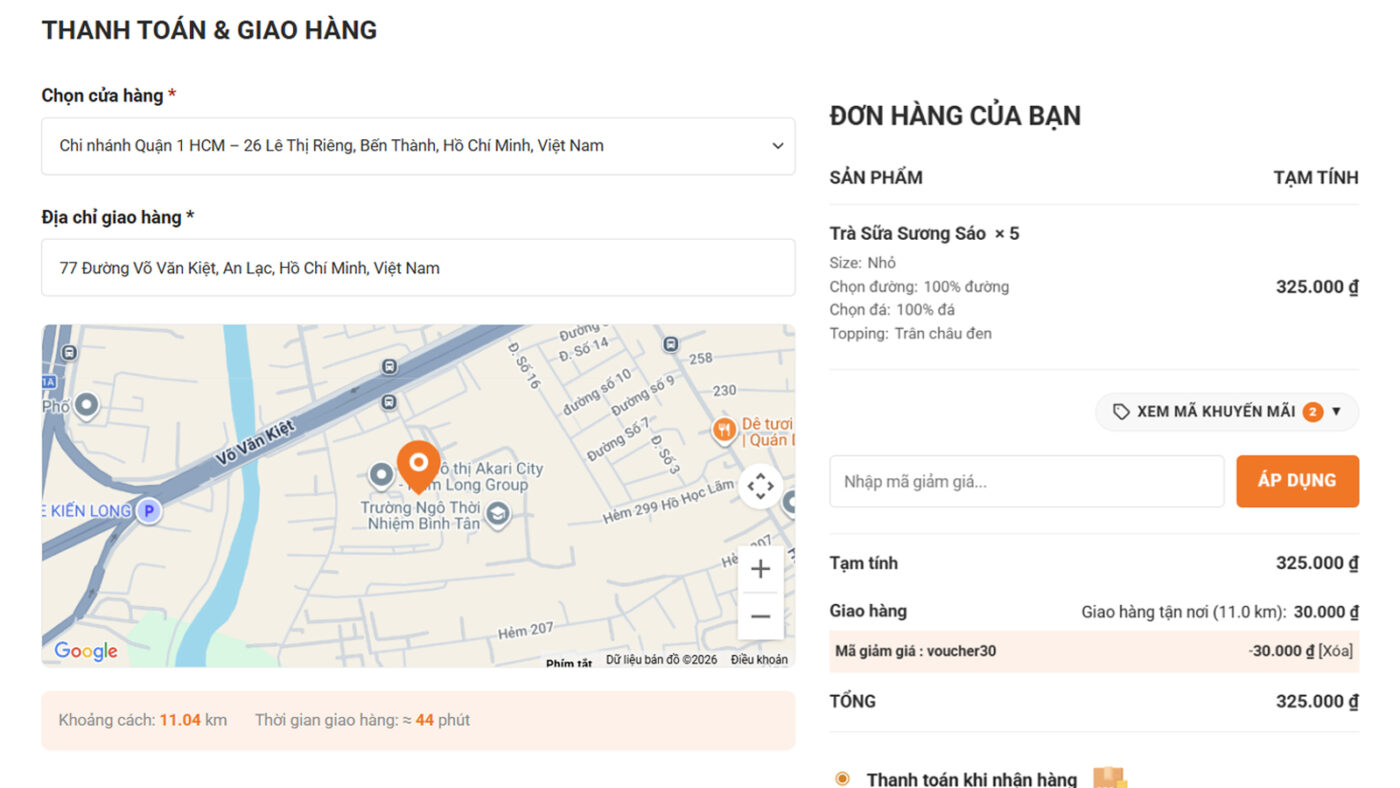Viewport: 1400px width, 788px height.
Task: Click the parking marker near Kiến Long
Action: pyautogui.click(x=148, y=511)
